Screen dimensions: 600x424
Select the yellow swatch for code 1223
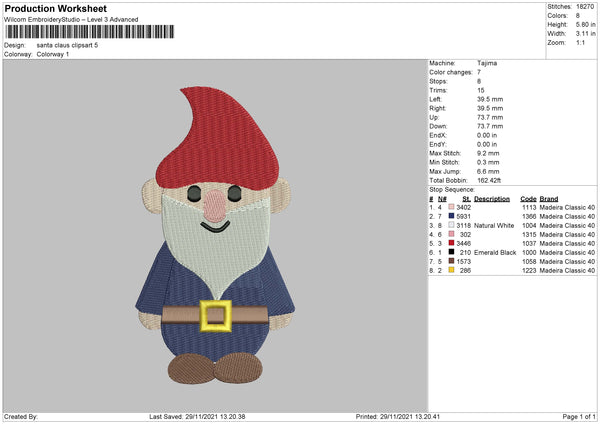click(452, 270)
